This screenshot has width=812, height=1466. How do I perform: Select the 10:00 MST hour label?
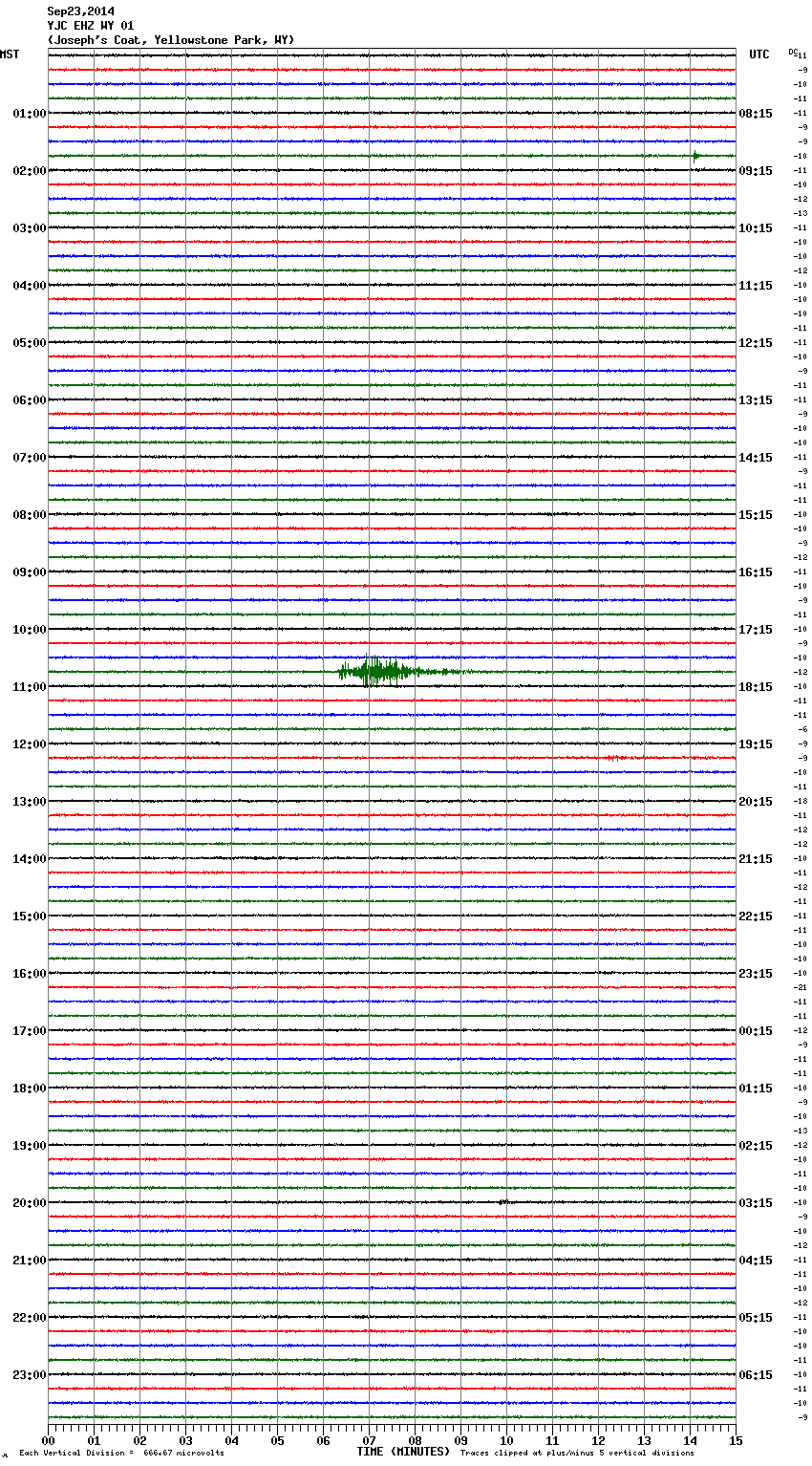pos(30,630)
